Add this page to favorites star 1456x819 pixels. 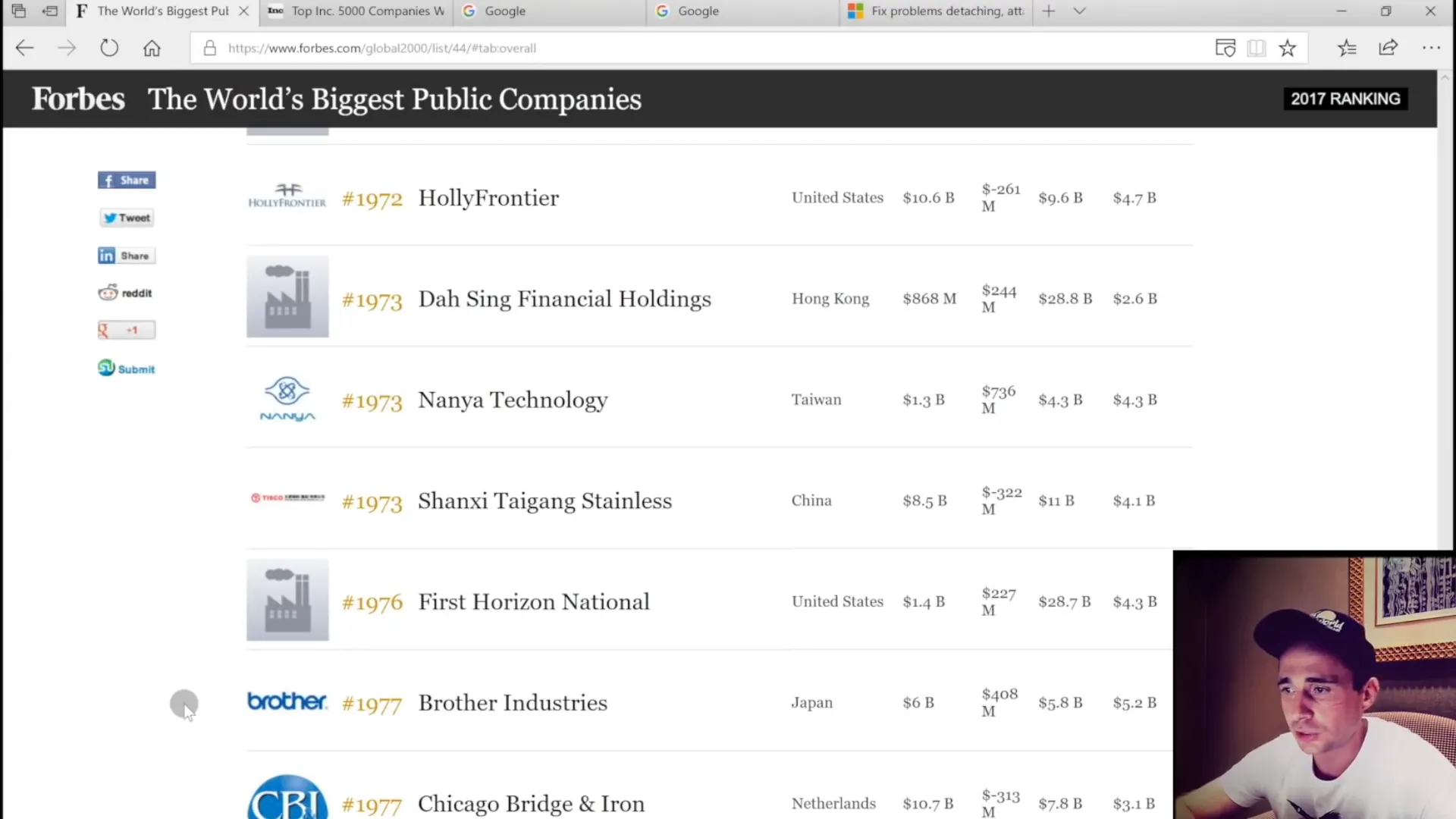(x=1288, y=49)
